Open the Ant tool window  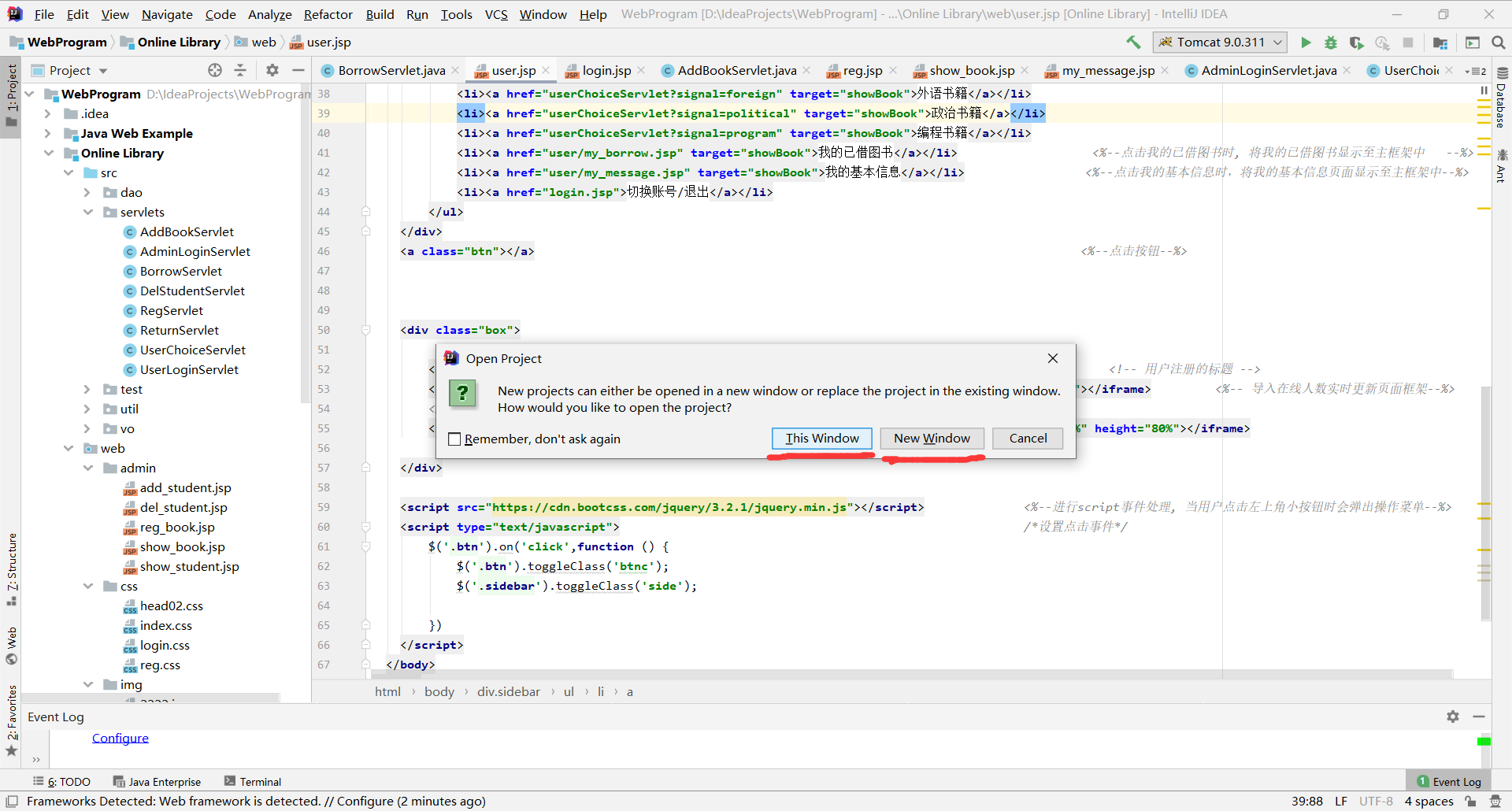tap(1502, 165)
